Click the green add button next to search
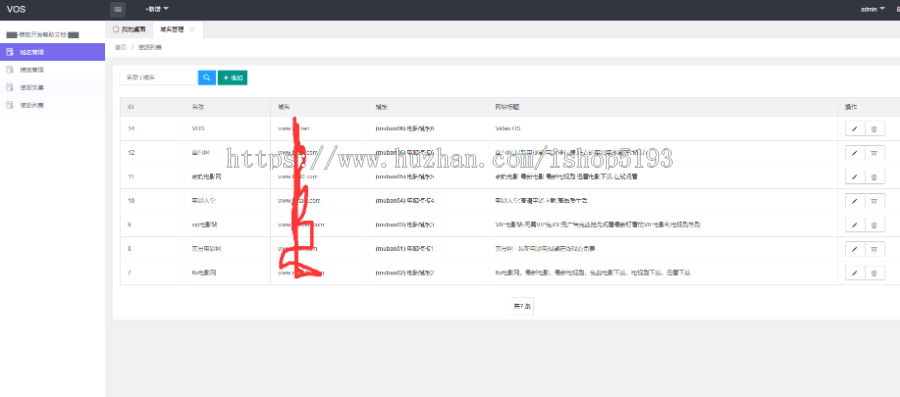Screen dimensions: 900x397 point(232,77)
